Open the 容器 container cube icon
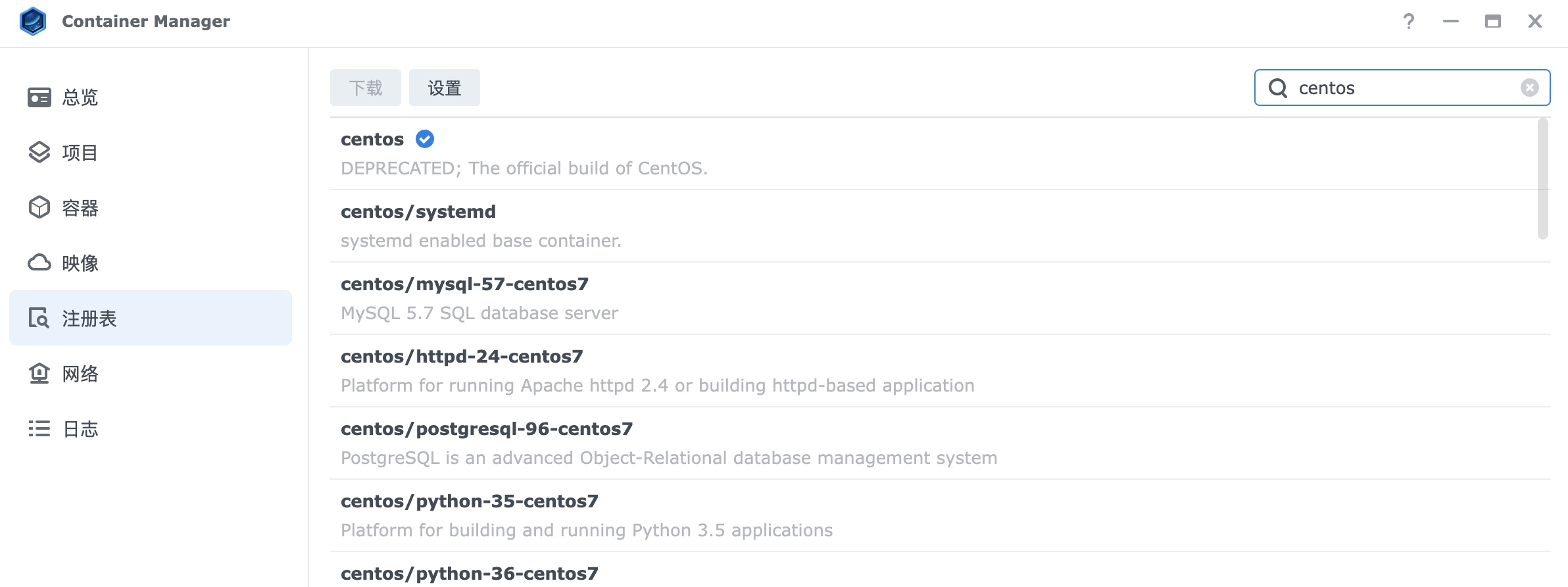Screen dimensions: 1568x587 [x=39, y=207]
